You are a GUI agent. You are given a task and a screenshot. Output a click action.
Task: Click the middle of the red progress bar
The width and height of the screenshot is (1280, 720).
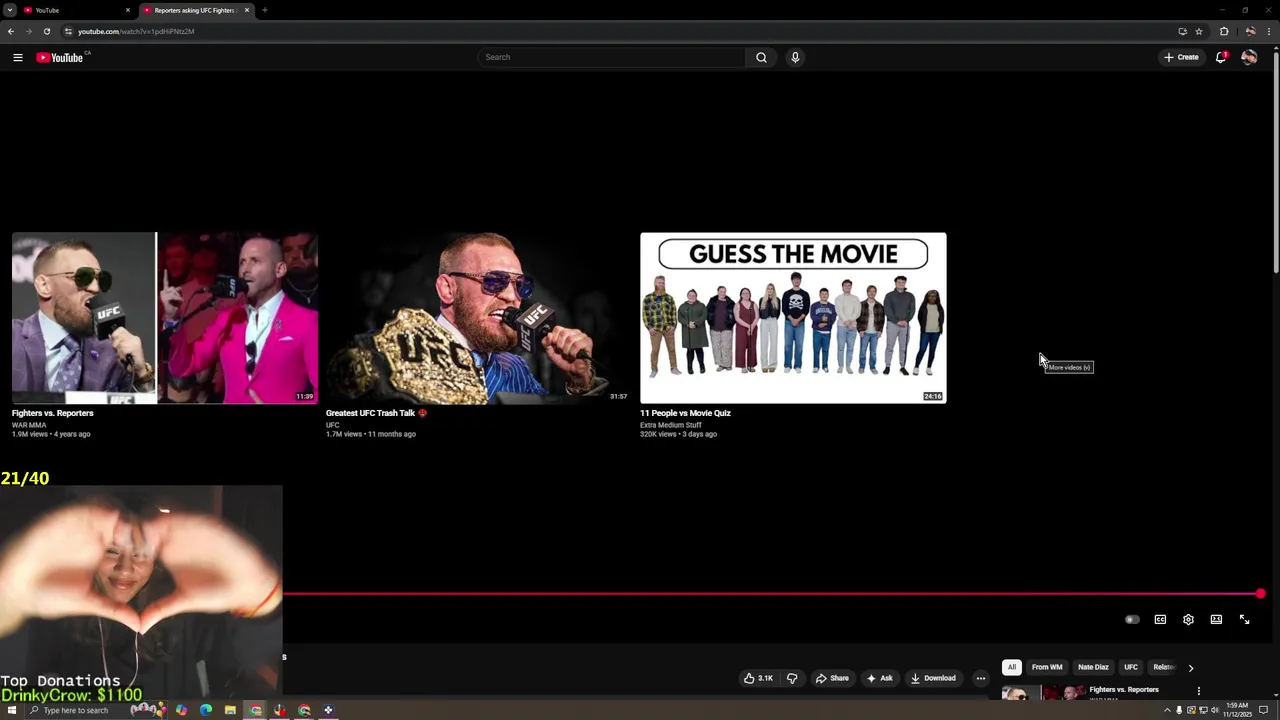[771, 594]
